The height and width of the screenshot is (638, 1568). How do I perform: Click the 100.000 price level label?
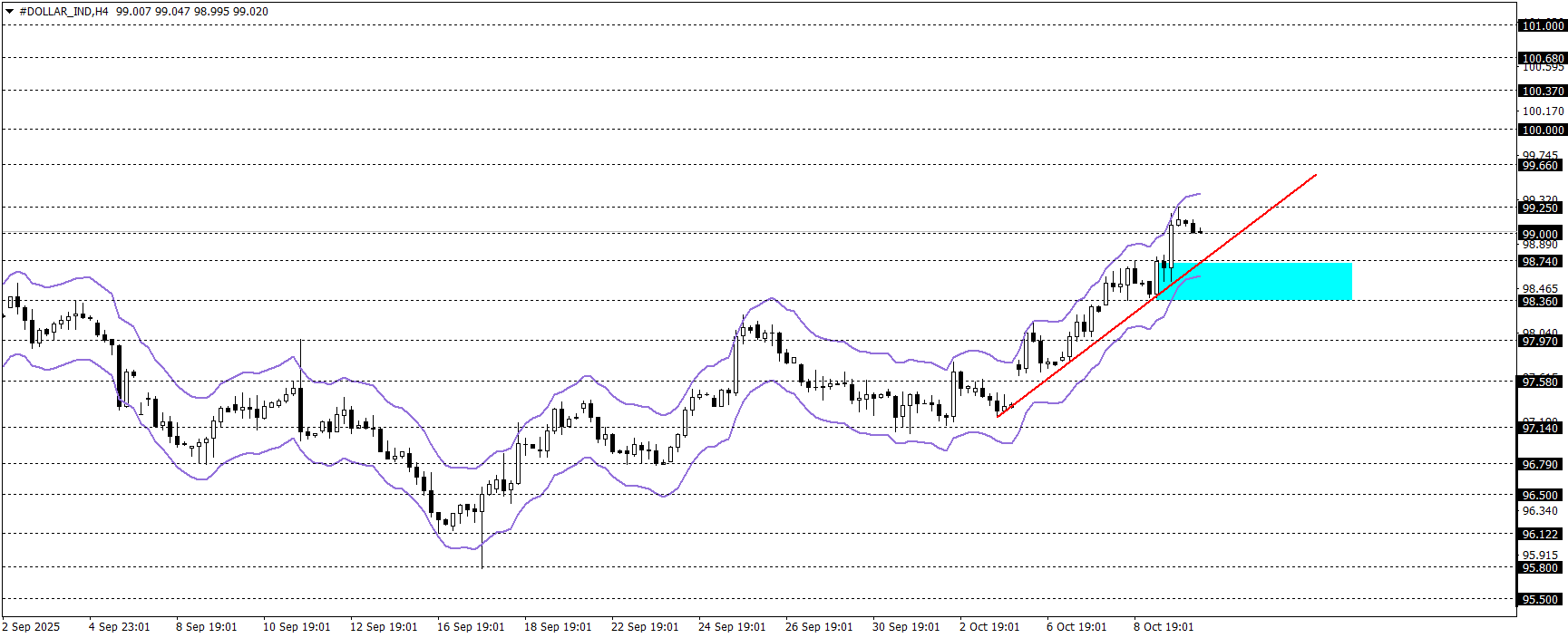pos(1542,130)
